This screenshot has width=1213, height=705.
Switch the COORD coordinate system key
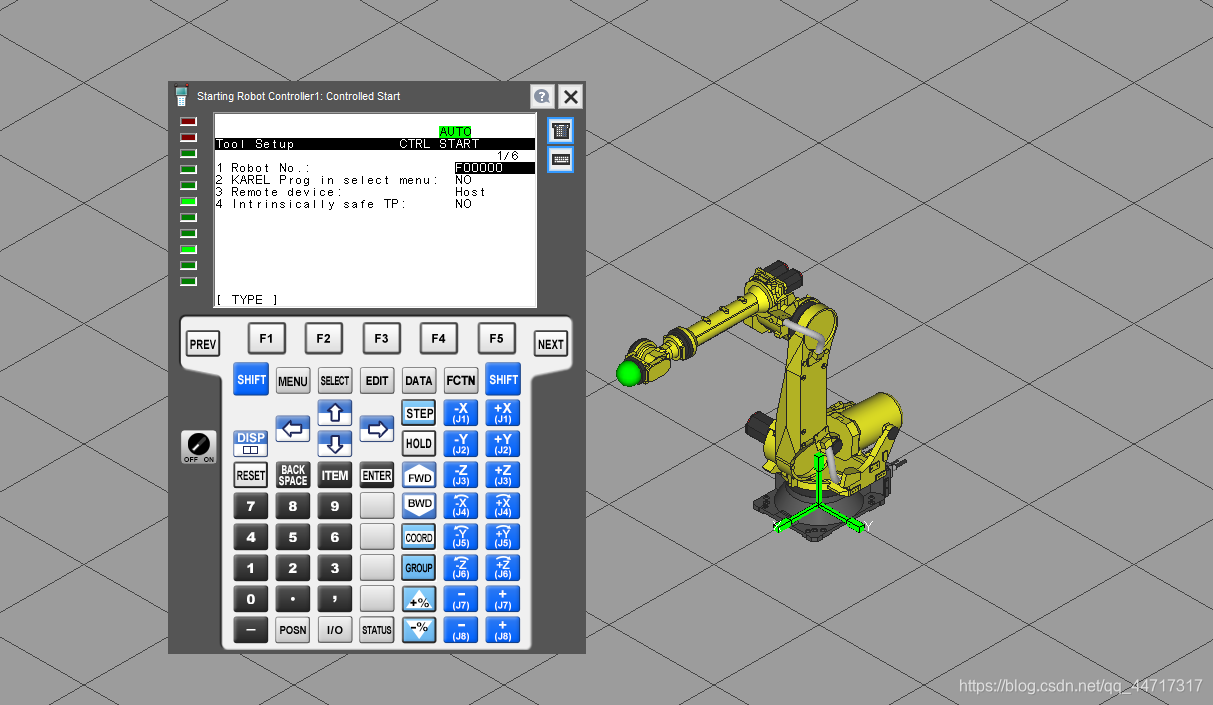click(x=419, y=537)
